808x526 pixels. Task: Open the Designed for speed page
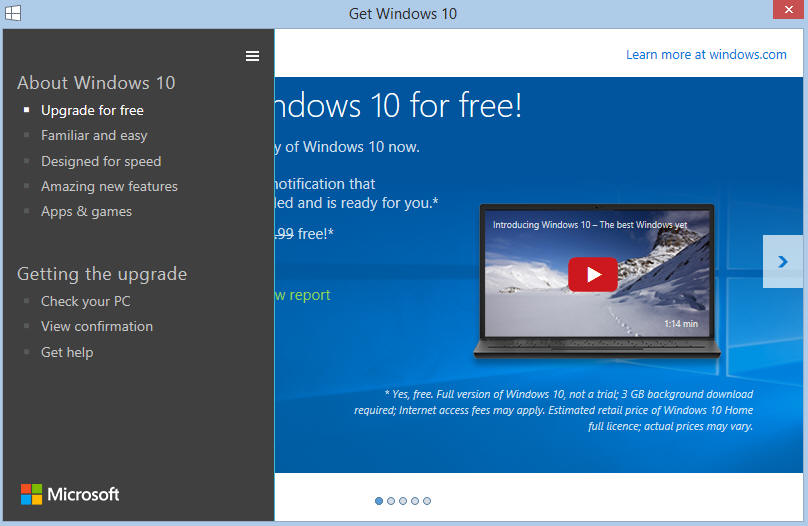point(101,161)
